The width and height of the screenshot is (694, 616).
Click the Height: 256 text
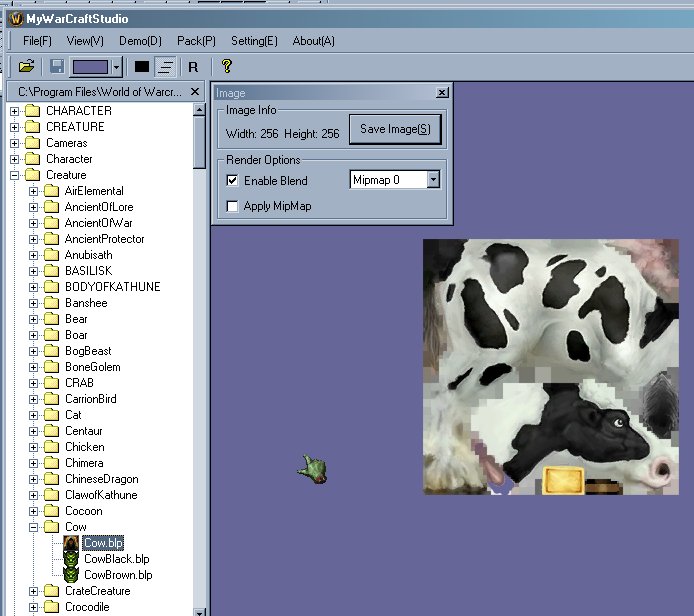pos(312,134)
